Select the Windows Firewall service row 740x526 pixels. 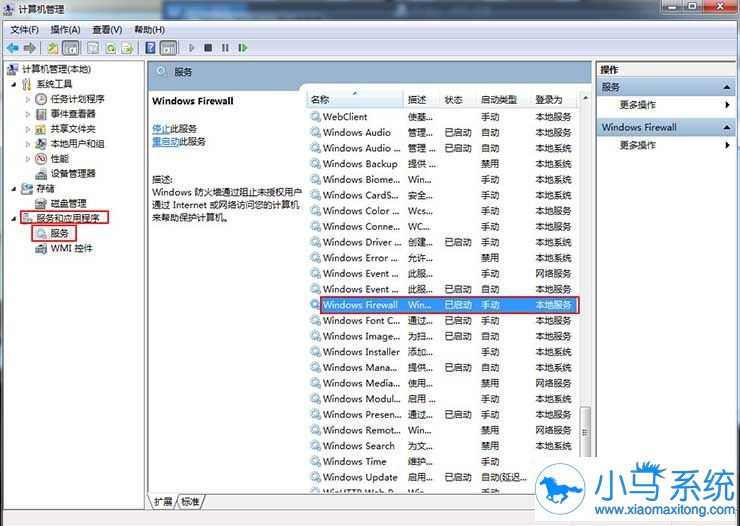pyautogui.click(x=443, y=305)
